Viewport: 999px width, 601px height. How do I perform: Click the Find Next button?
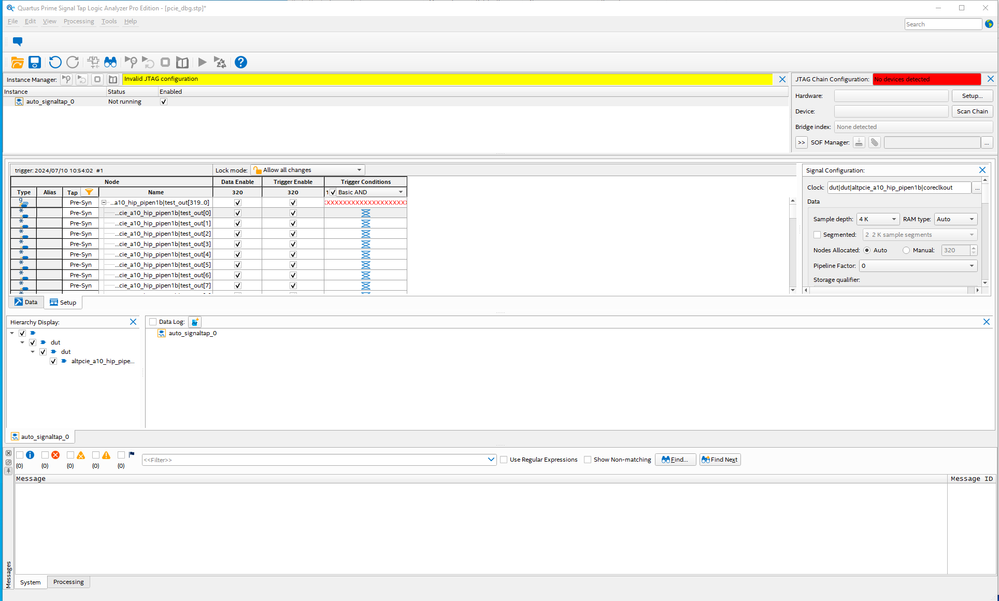point(720,460)
